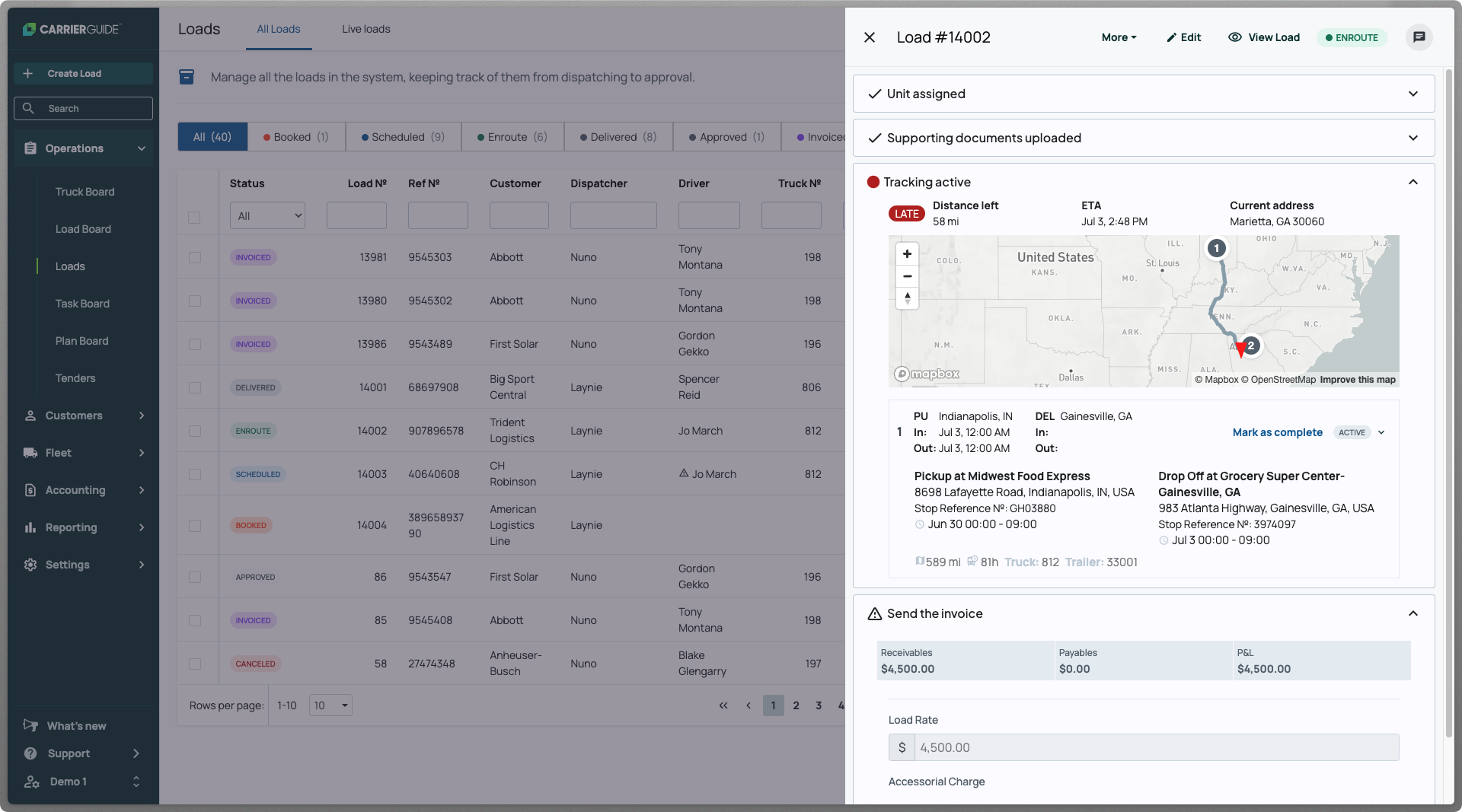Click the map destination marker 2
Viewport: 1462px width, 812px height.
pos(1250,345)
